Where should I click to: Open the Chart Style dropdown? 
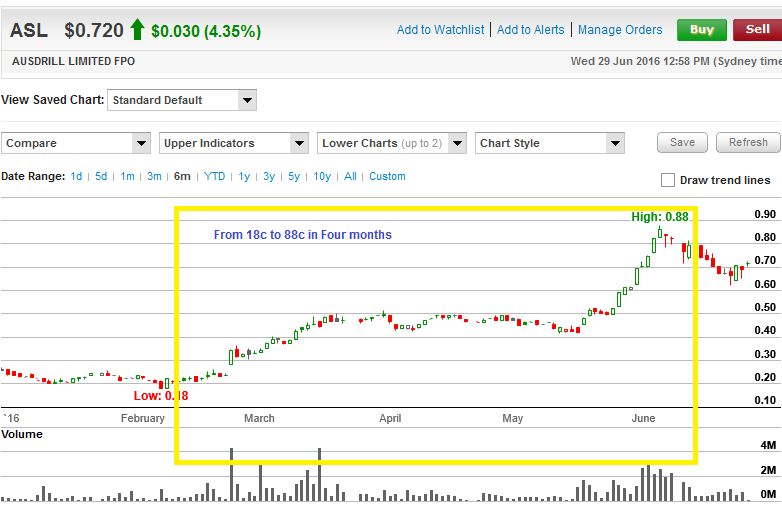tap(550, 143)
